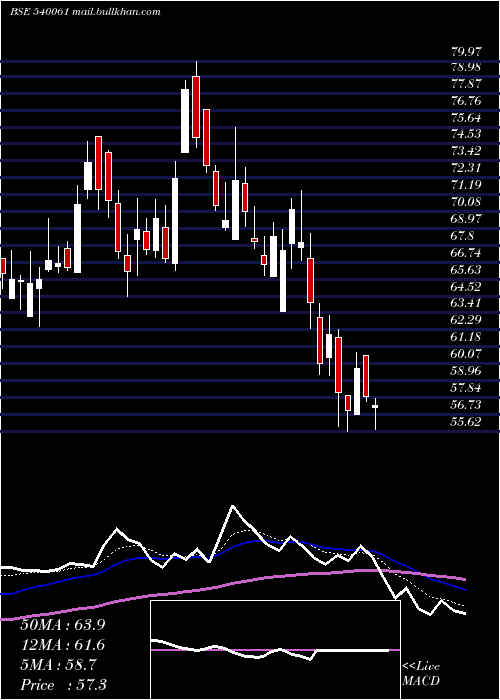The width and height of the screenshot is (500, 700).
Task: Click the 70.08 price axis label
Action: pyautogui.click(x=467, y=202)
